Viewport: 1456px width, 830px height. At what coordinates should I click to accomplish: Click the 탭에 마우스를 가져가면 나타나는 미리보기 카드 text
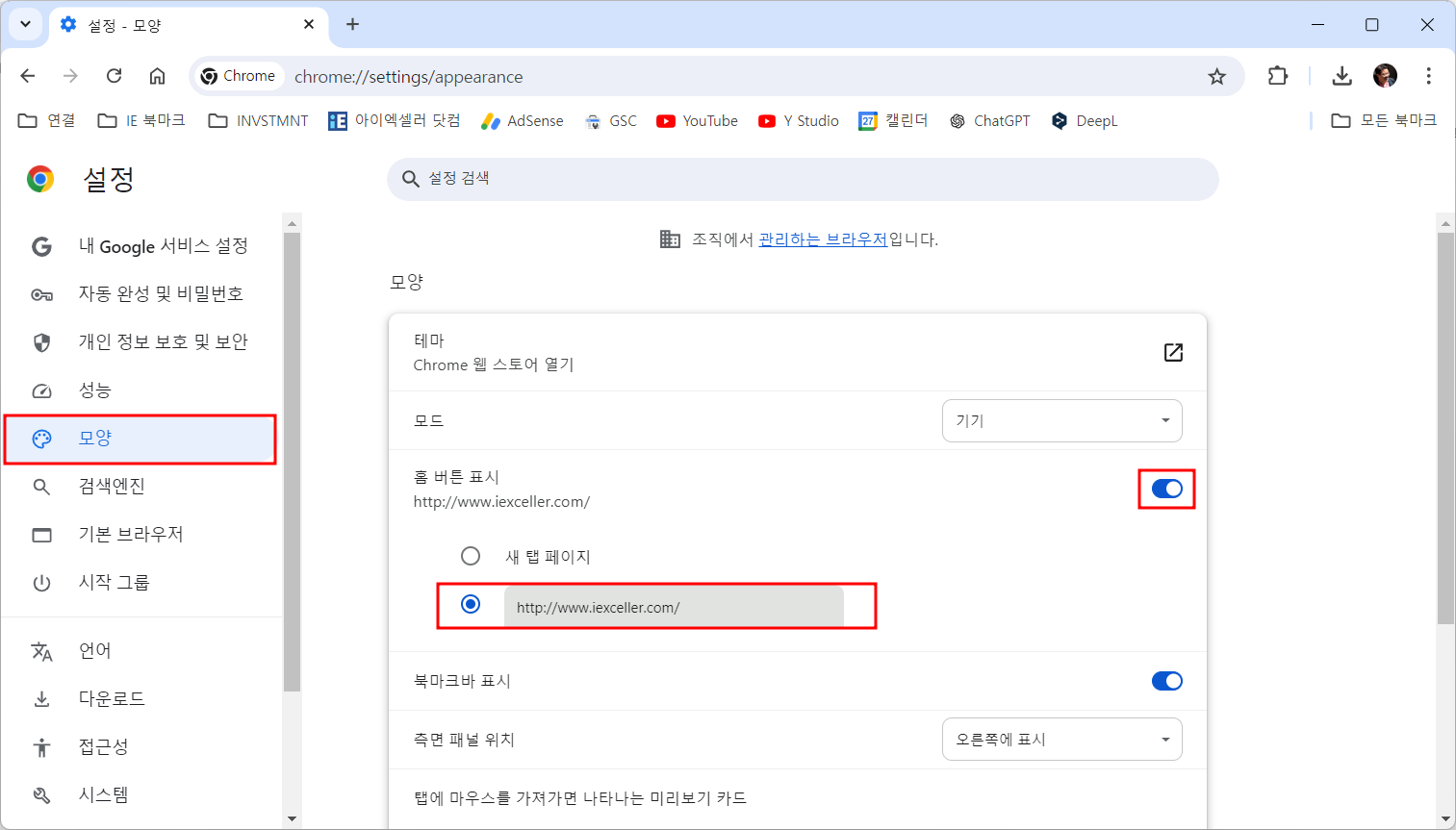tap(580, 798)
